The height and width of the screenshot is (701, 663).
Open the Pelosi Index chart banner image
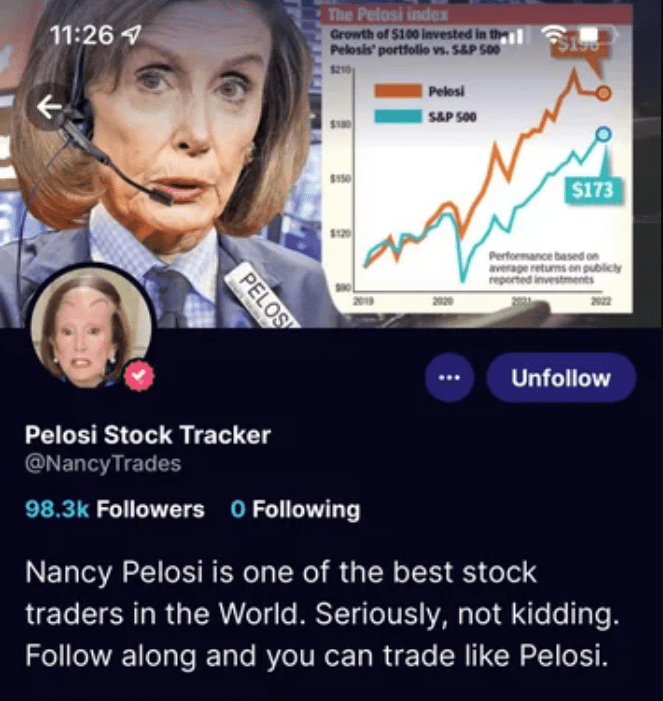pyautogui.click(x=477, y=159)
